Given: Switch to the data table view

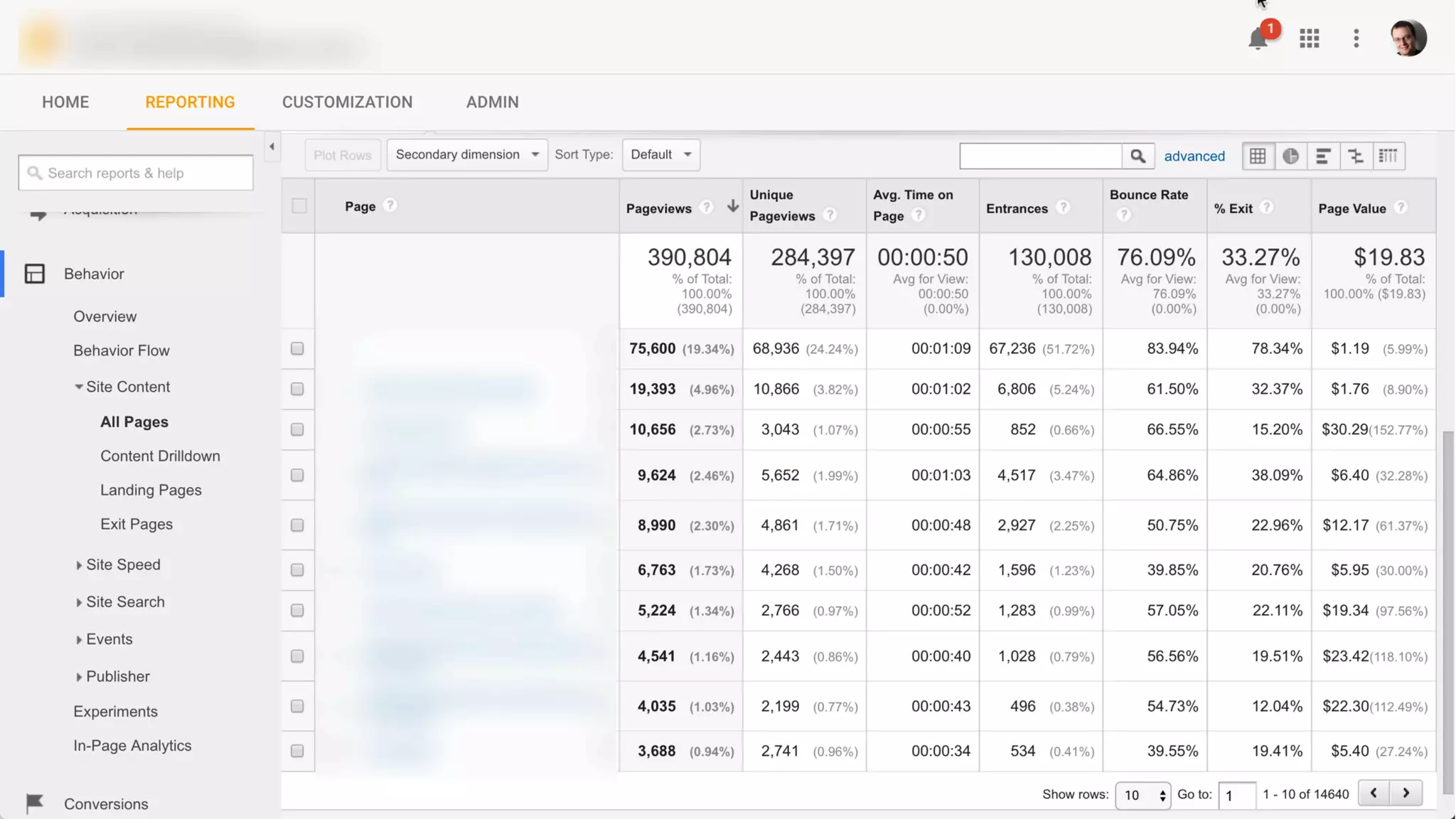Looking at the screenshot, I should click(1258, 156).
